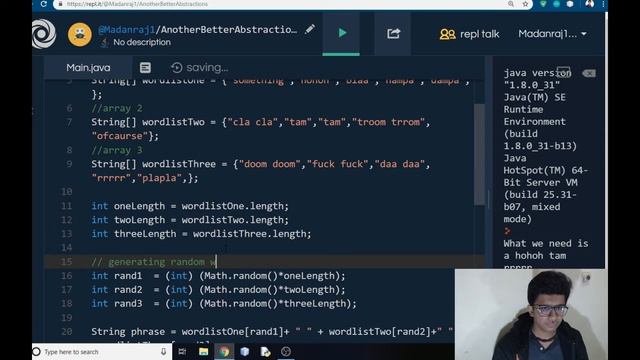This screenshot has height=360, width=640.
Task: Expand the Madanraj1 account dropdown
Action: (x=552, y=34)
